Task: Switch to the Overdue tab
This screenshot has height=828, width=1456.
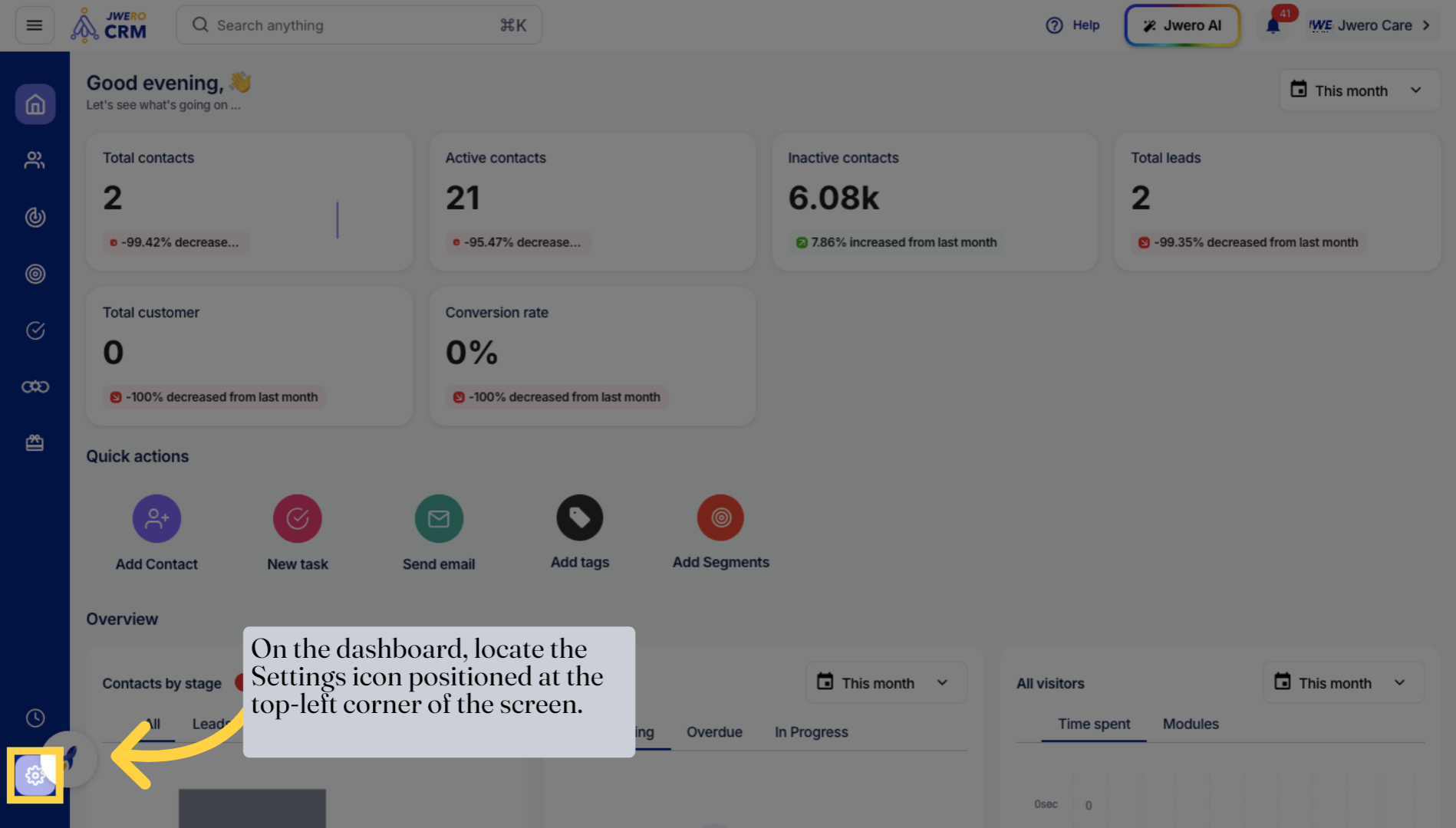Action: pyautogui.click(x=713, y=731)
